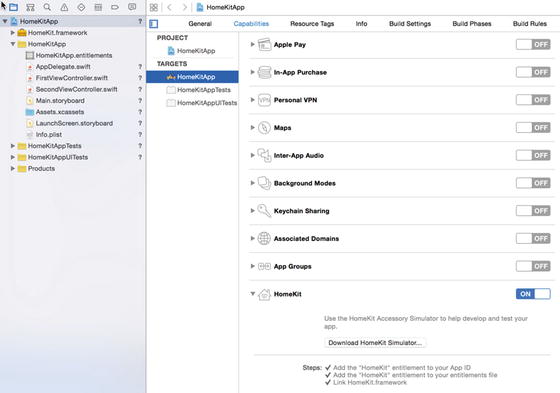Hide the project and targets list panel icon
The image size is (560, 393).
[x=154, y=24]
